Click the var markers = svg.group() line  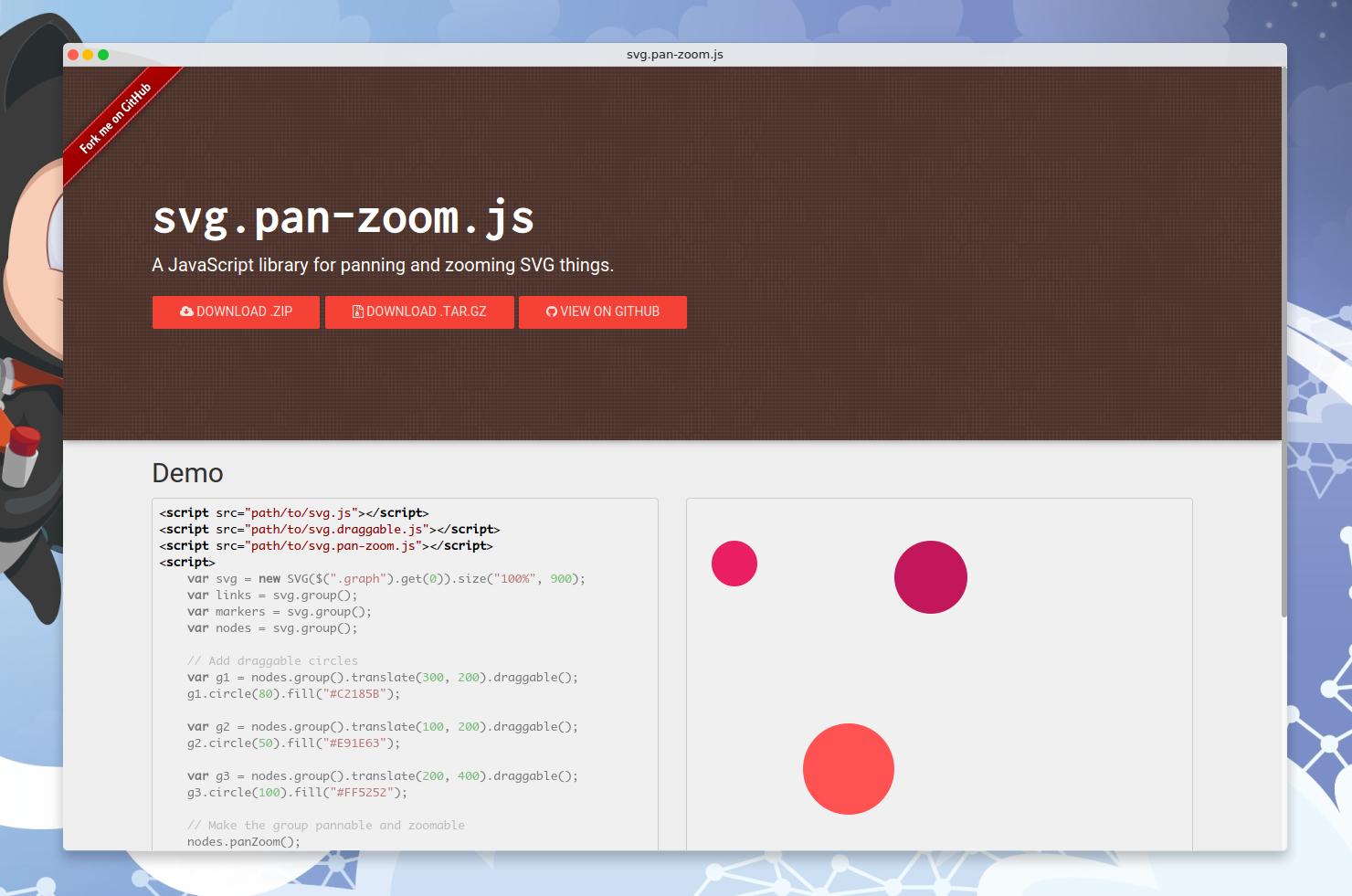point(280,612)
